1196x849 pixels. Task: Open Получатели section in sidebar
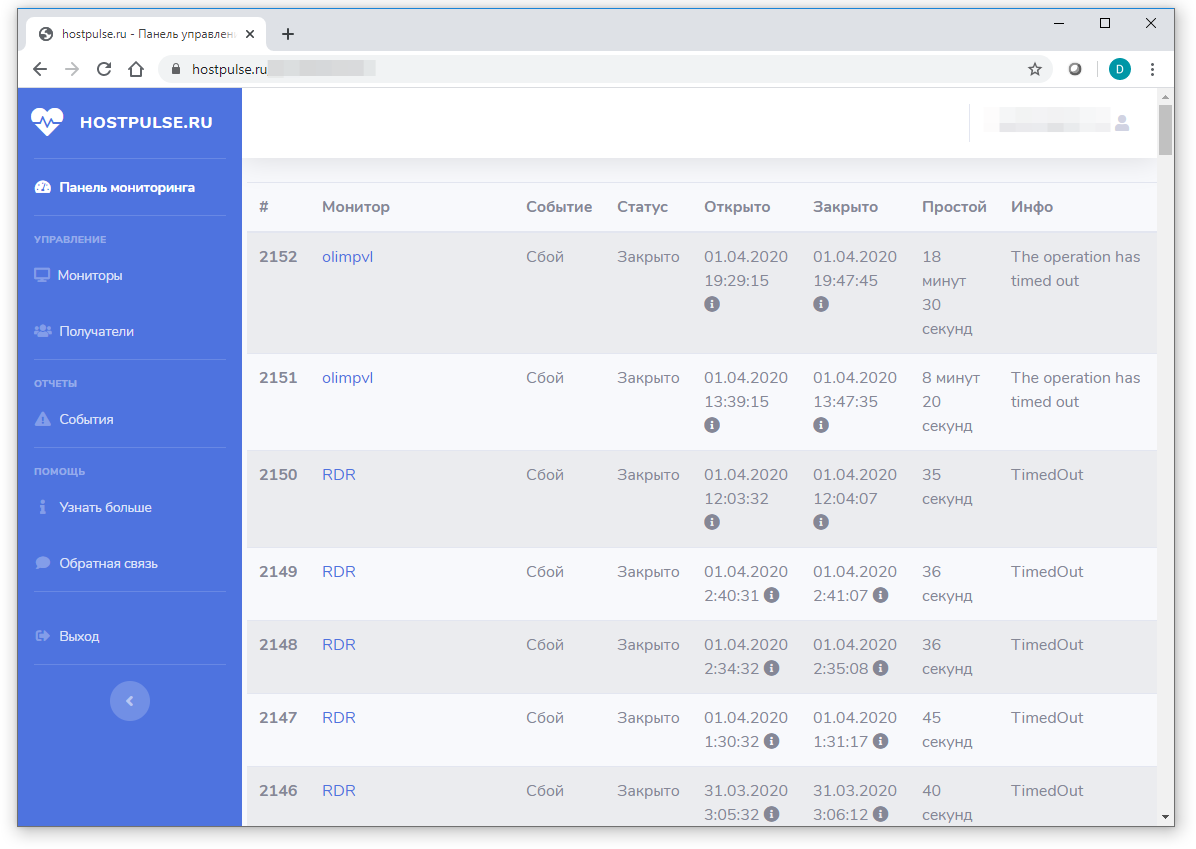point(96,331)
